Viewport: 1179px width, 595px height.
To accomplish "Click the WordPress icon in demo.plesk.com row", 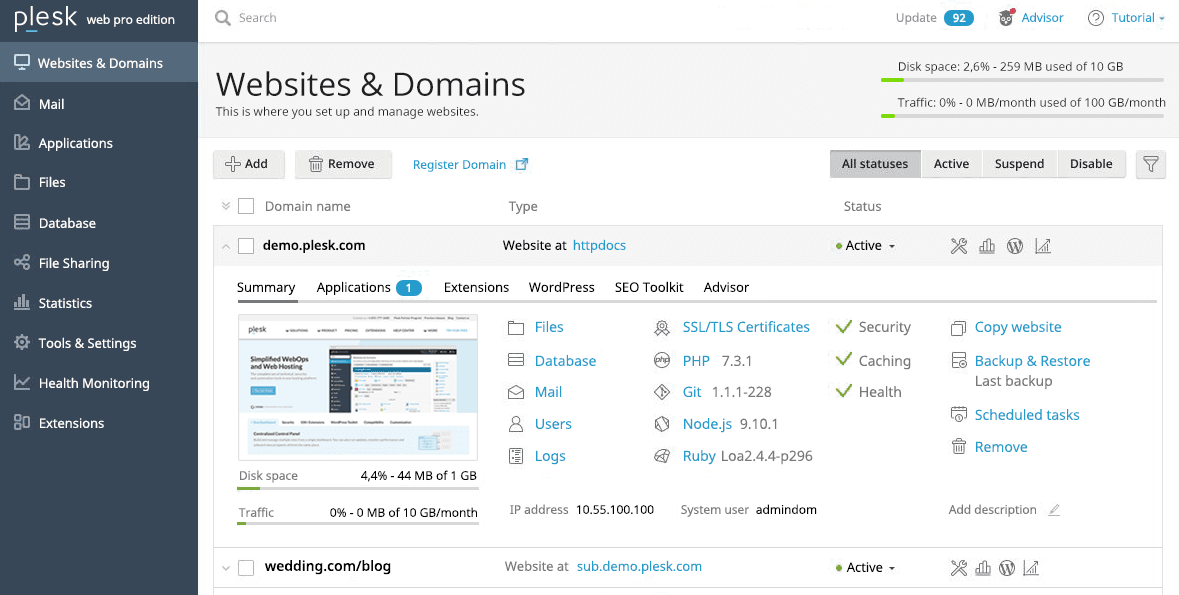I will pos(1015,246).
